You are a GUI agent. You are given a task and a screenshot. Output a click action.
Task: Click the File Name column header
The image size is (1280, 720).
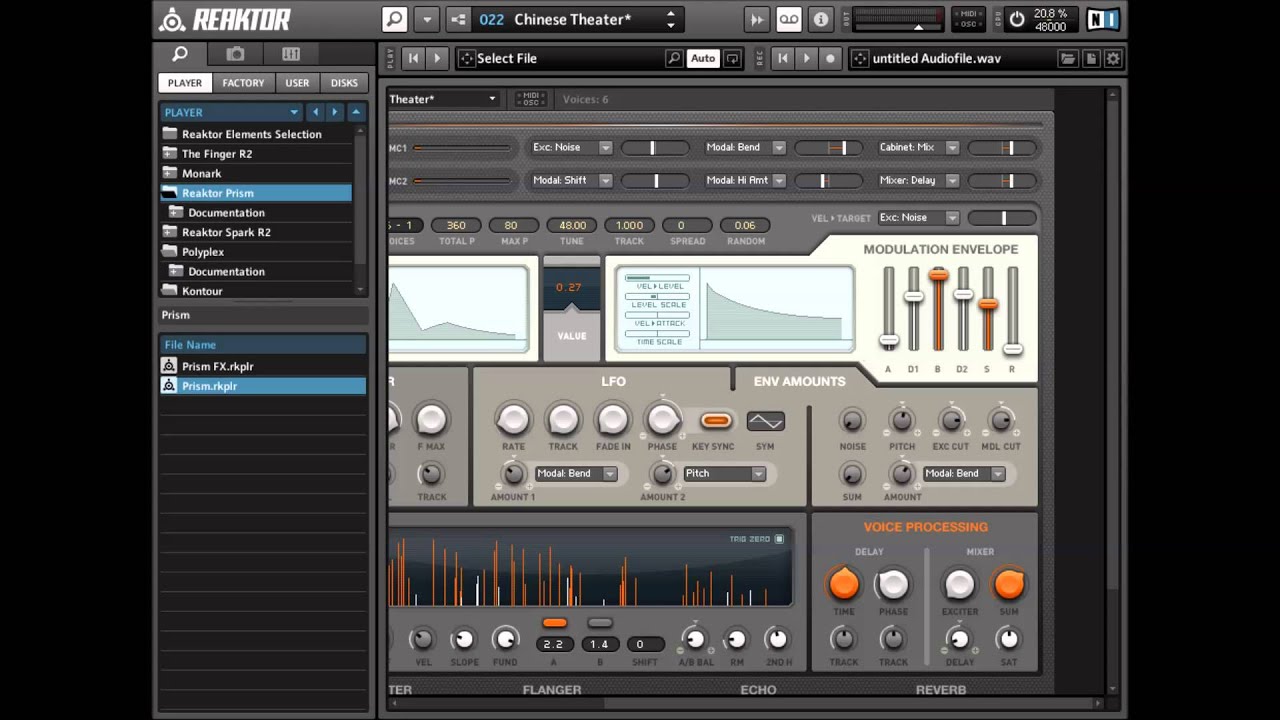pos(263,345)
